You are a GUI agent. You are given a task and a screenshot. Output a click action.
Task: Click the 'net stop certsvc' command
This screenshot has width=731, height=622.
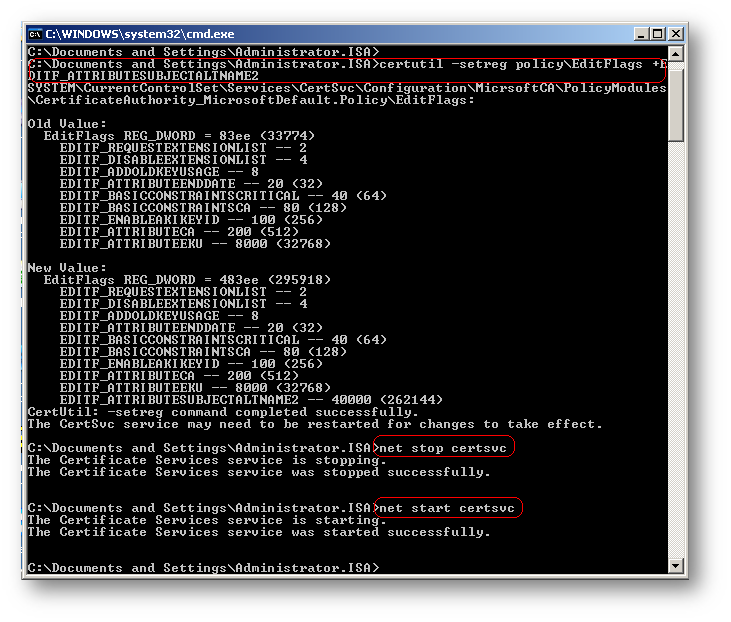(x=443, y=447)
